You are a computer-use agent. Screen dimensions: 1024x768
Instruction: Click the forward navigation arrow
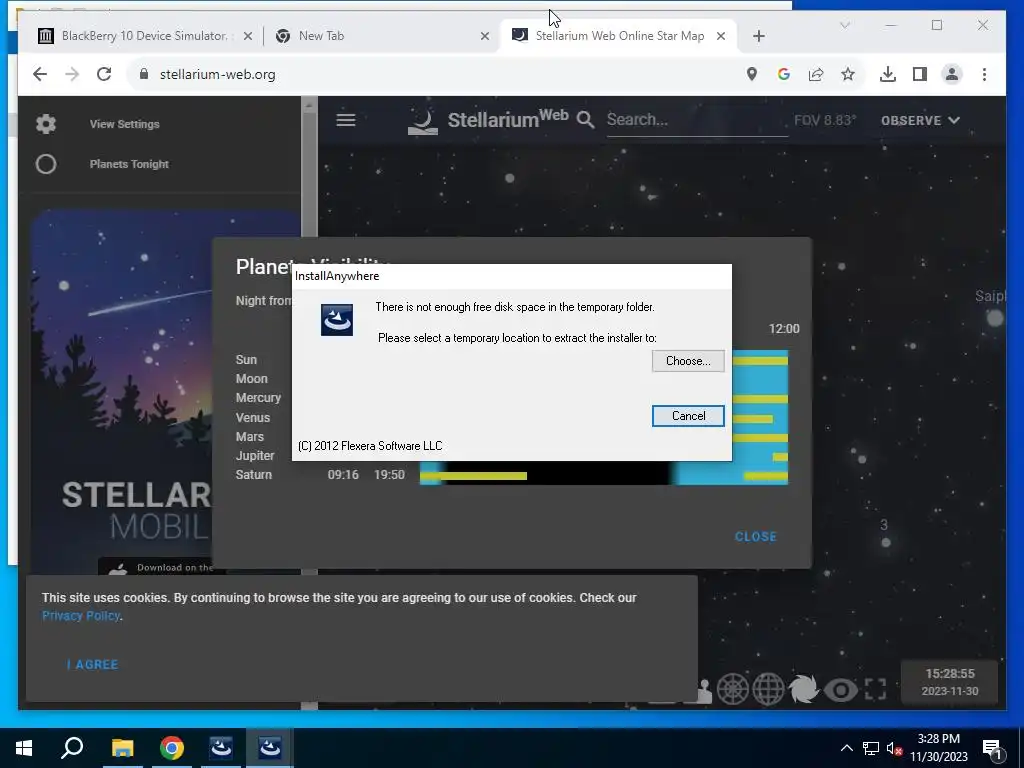tap(72, 74)
